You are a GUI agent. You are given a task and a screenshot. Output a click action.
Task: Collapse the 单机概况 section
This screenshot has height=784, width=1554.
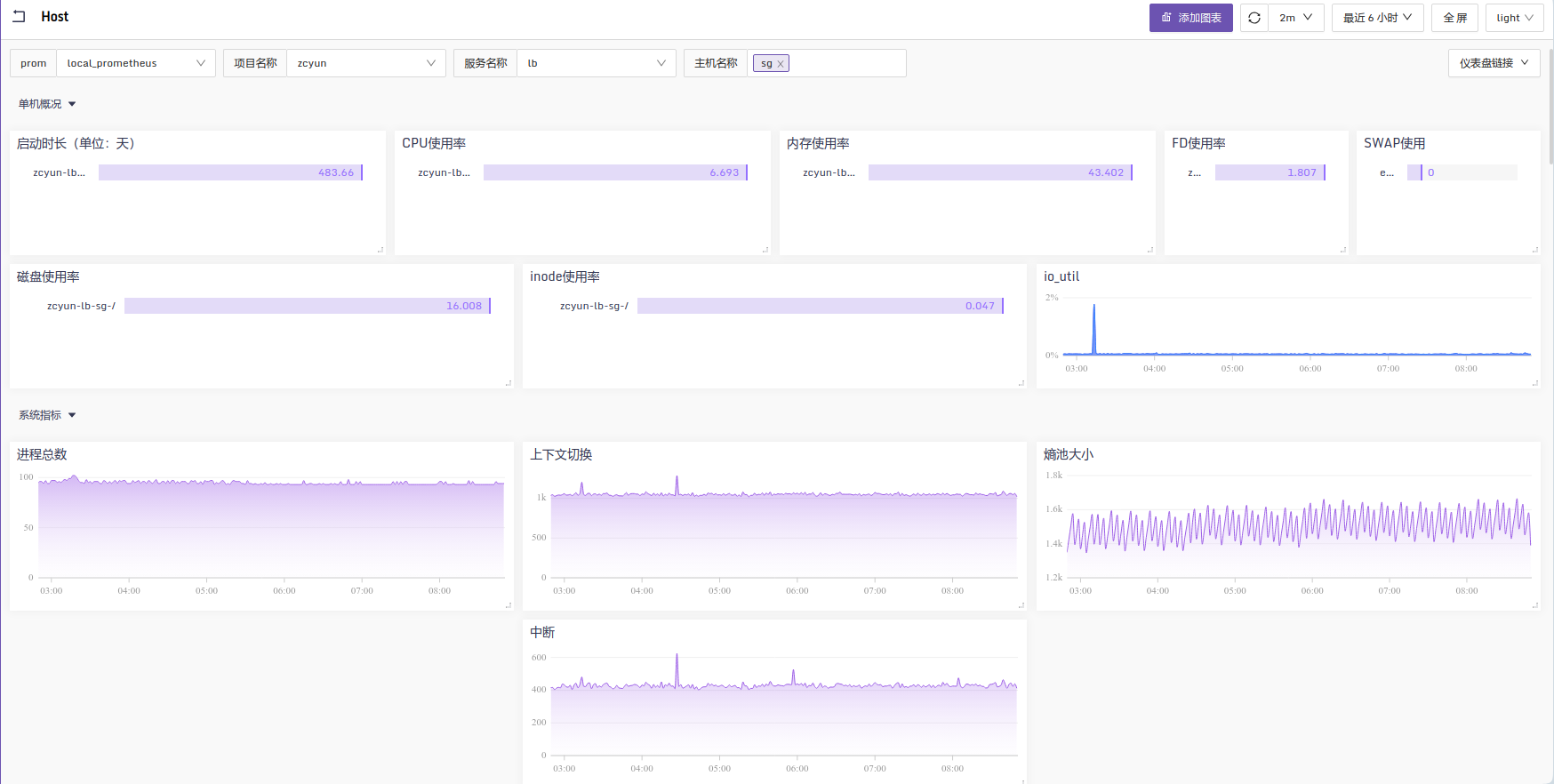coord(47,104)
